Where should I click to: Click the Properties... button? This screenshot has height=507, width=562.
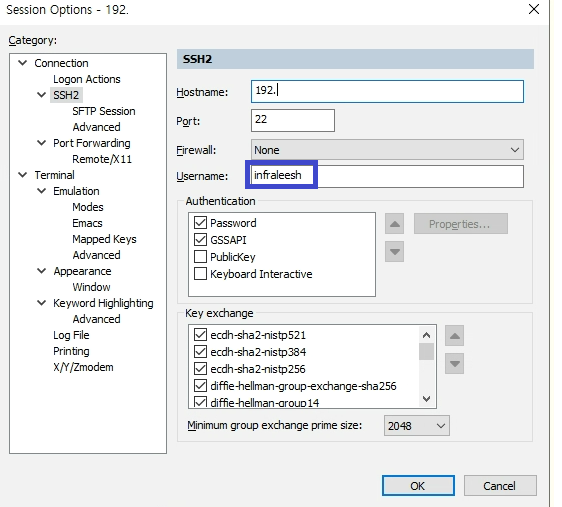coord(460,224)
